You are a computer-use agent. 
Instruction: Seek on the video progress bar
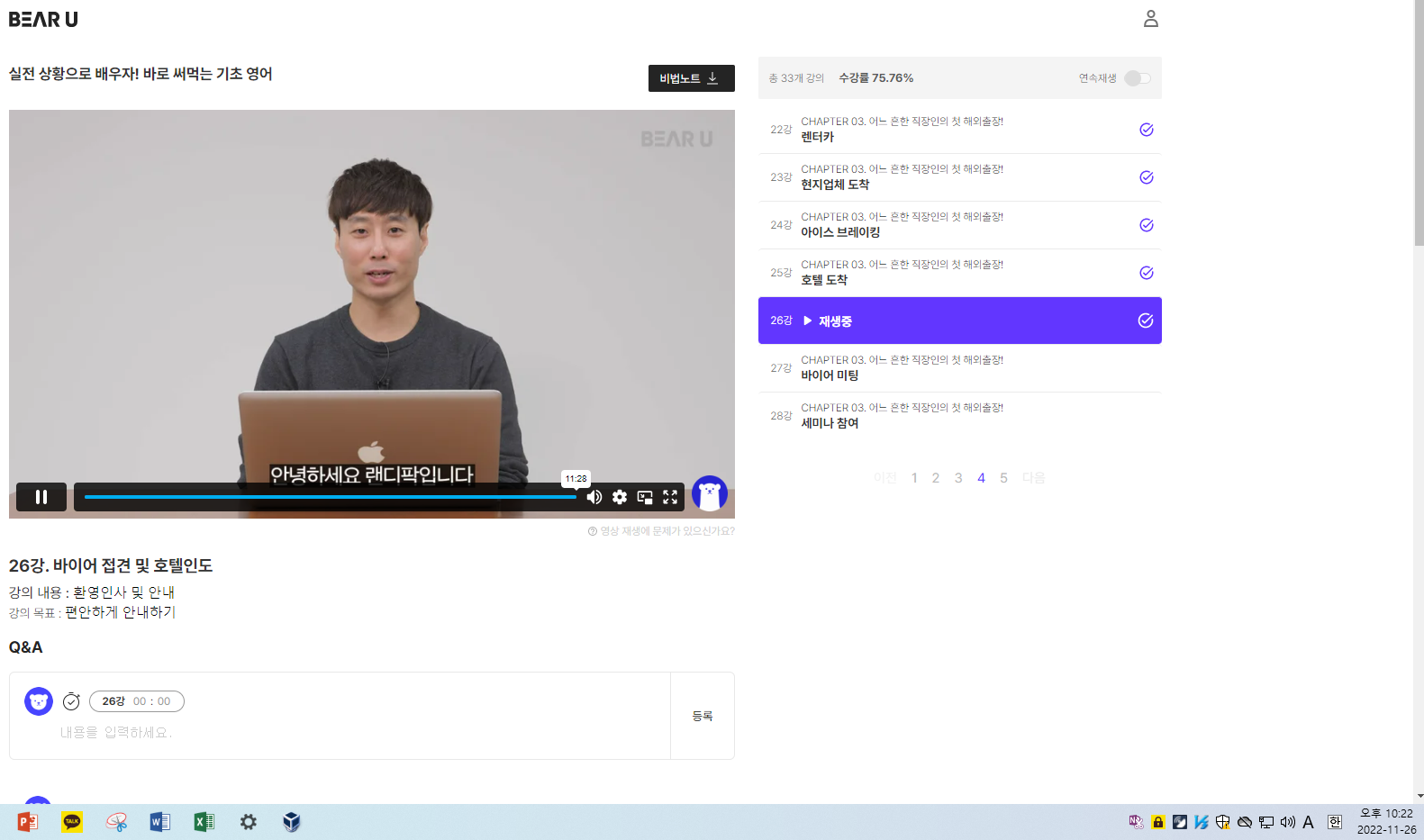(x=330, y=497)
